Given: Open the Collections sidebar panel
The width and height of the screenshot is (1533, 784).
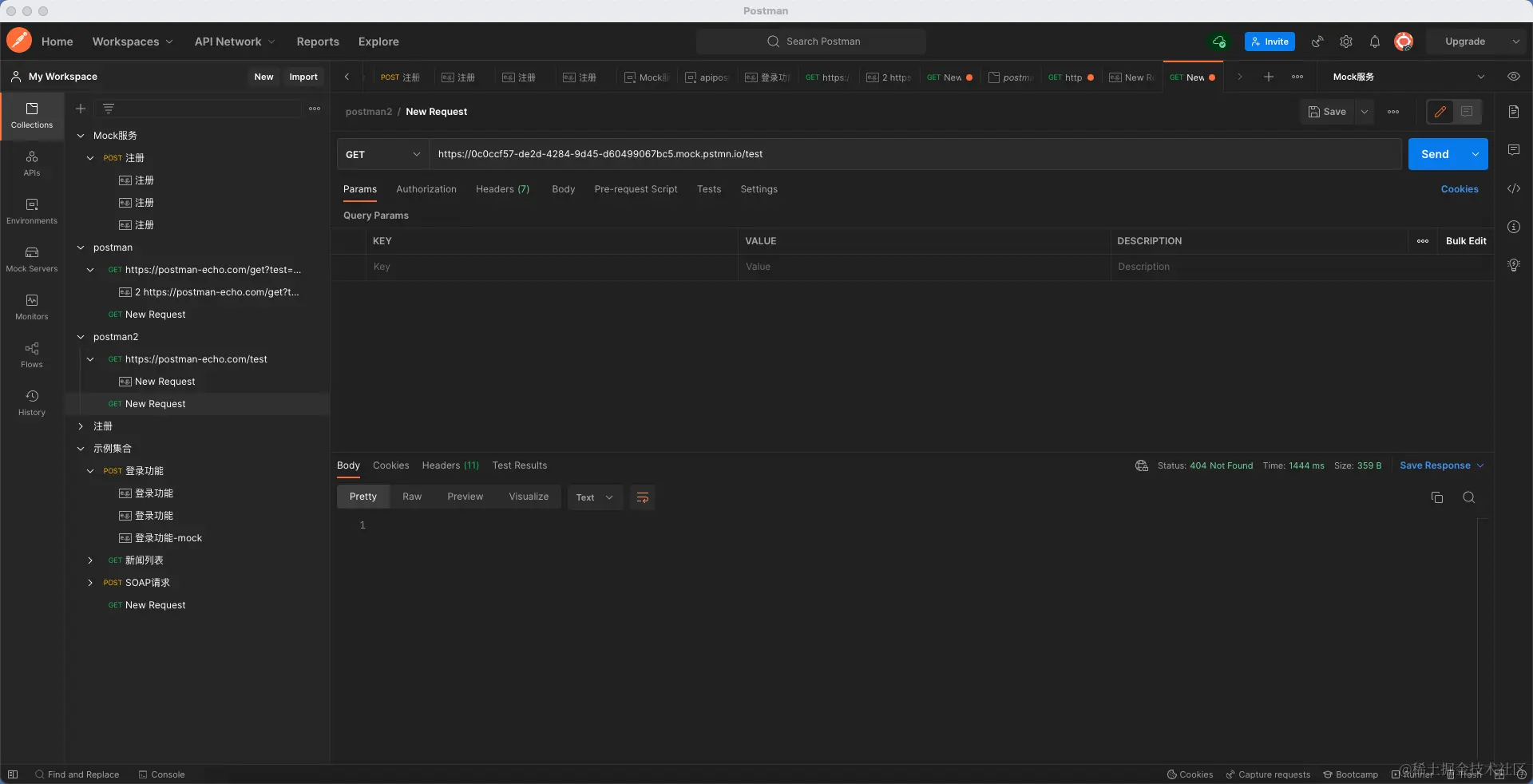Looking at the screenshot, I should (x=32, y=116).
